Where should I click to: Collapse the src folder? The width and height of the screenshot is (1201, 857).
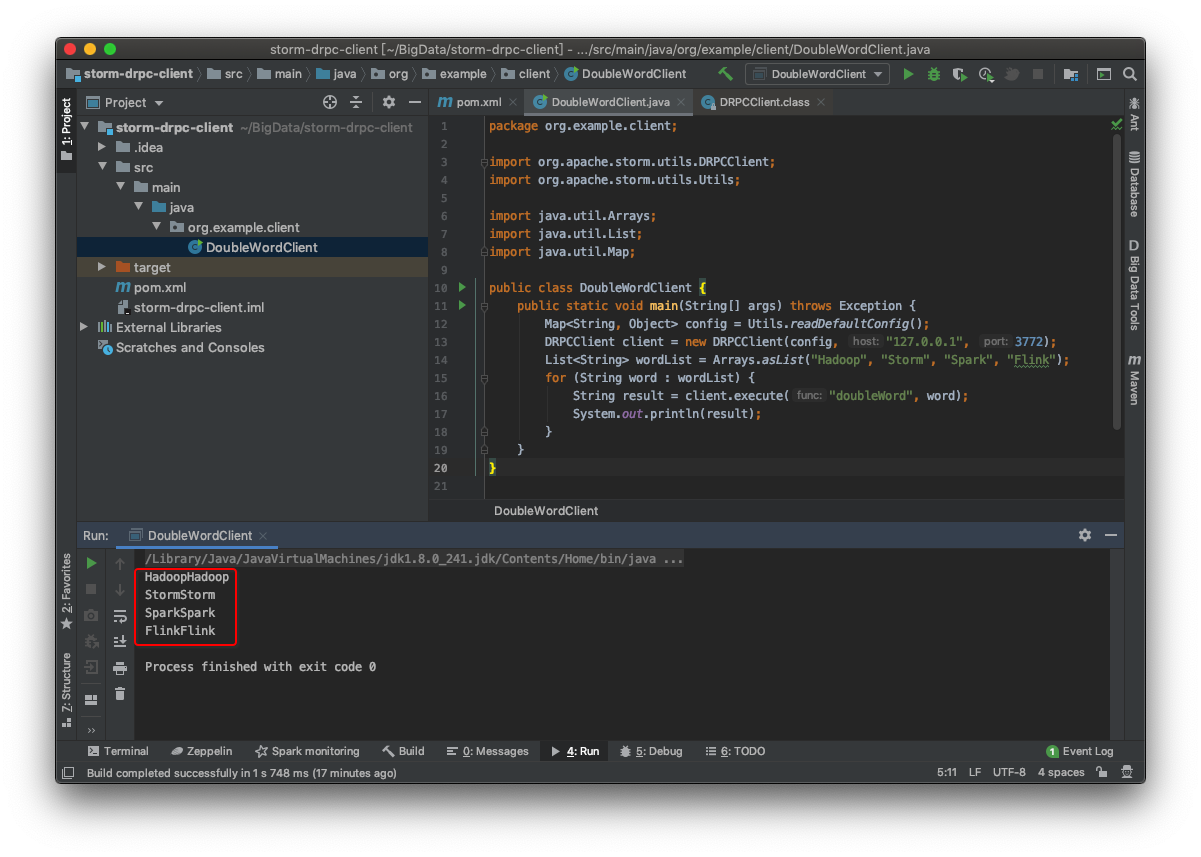pos(102,167)
